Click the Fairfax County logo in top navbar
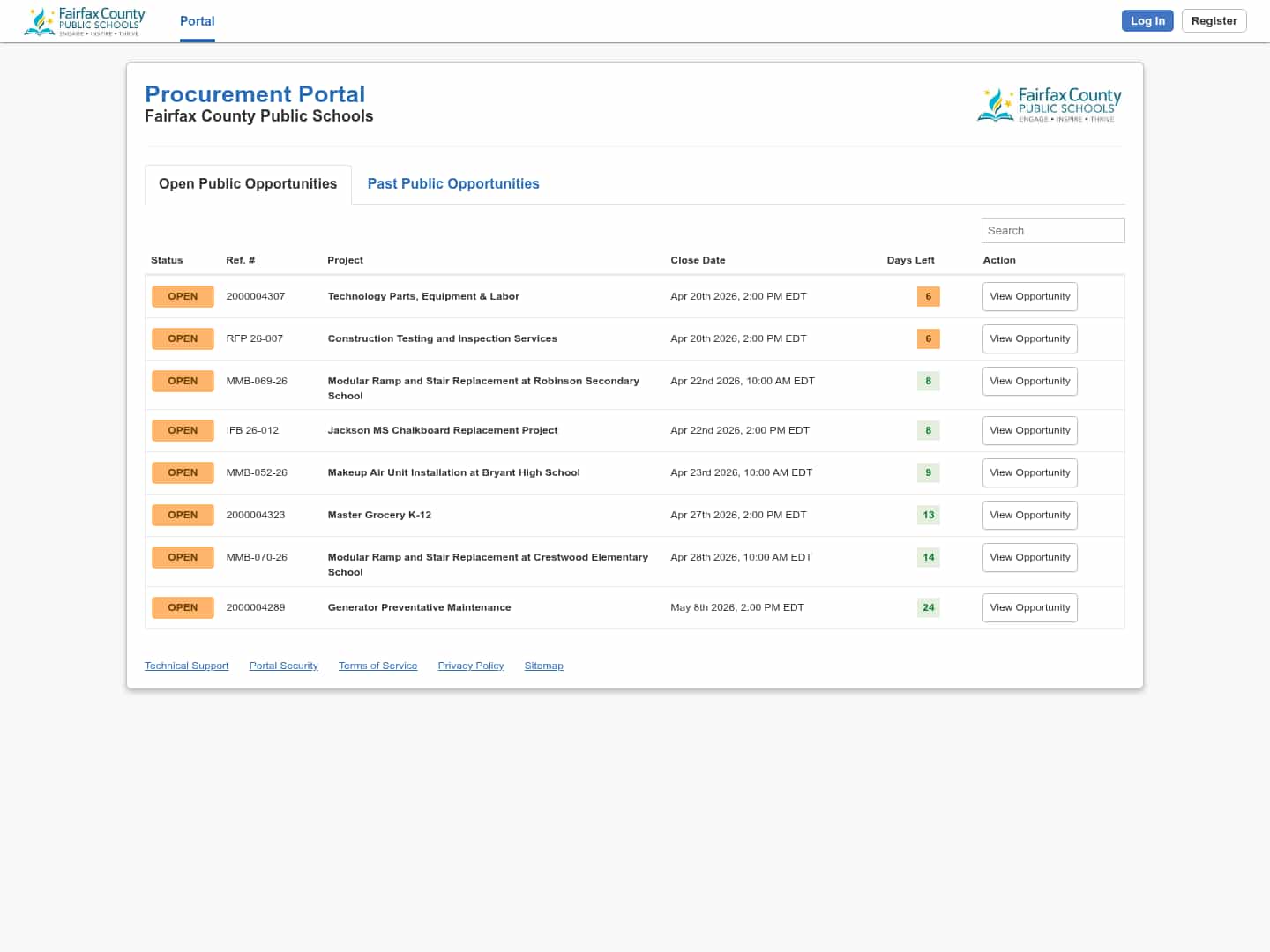1270x952 pixels. pyautogui.click(x=85, y=21)
